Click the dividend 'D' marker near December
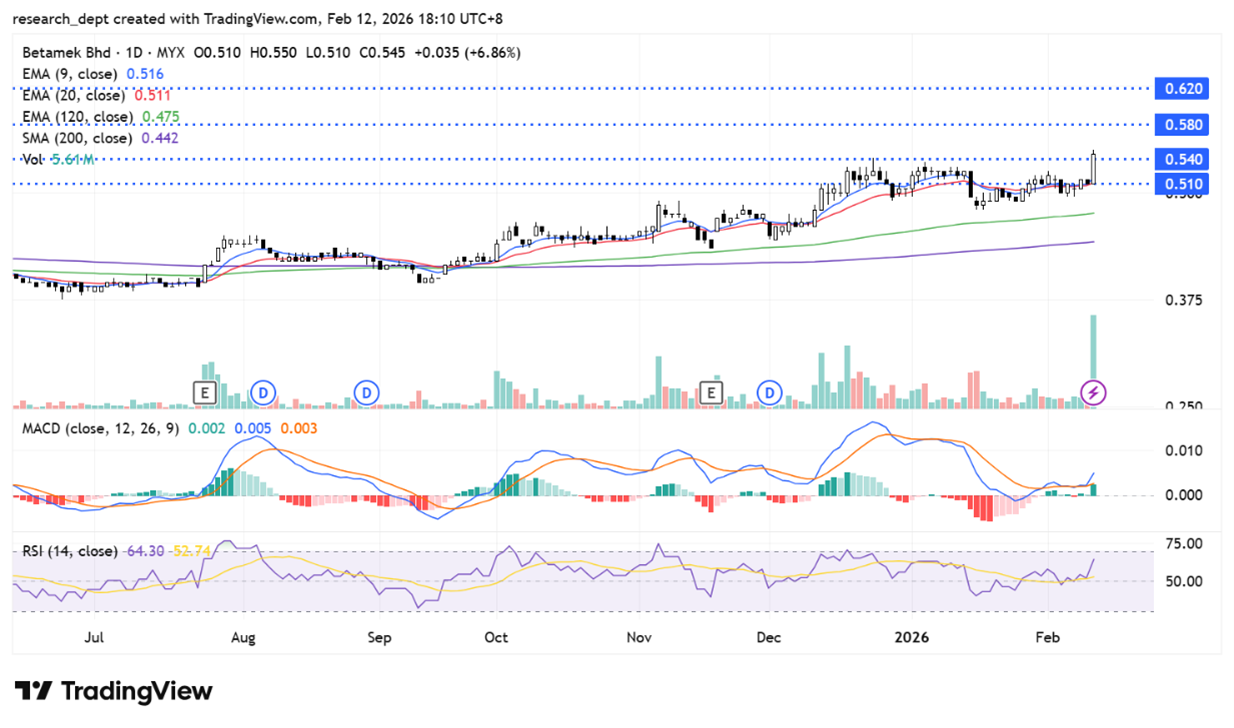Screen dimensions: 1234x728 [770, 392]
